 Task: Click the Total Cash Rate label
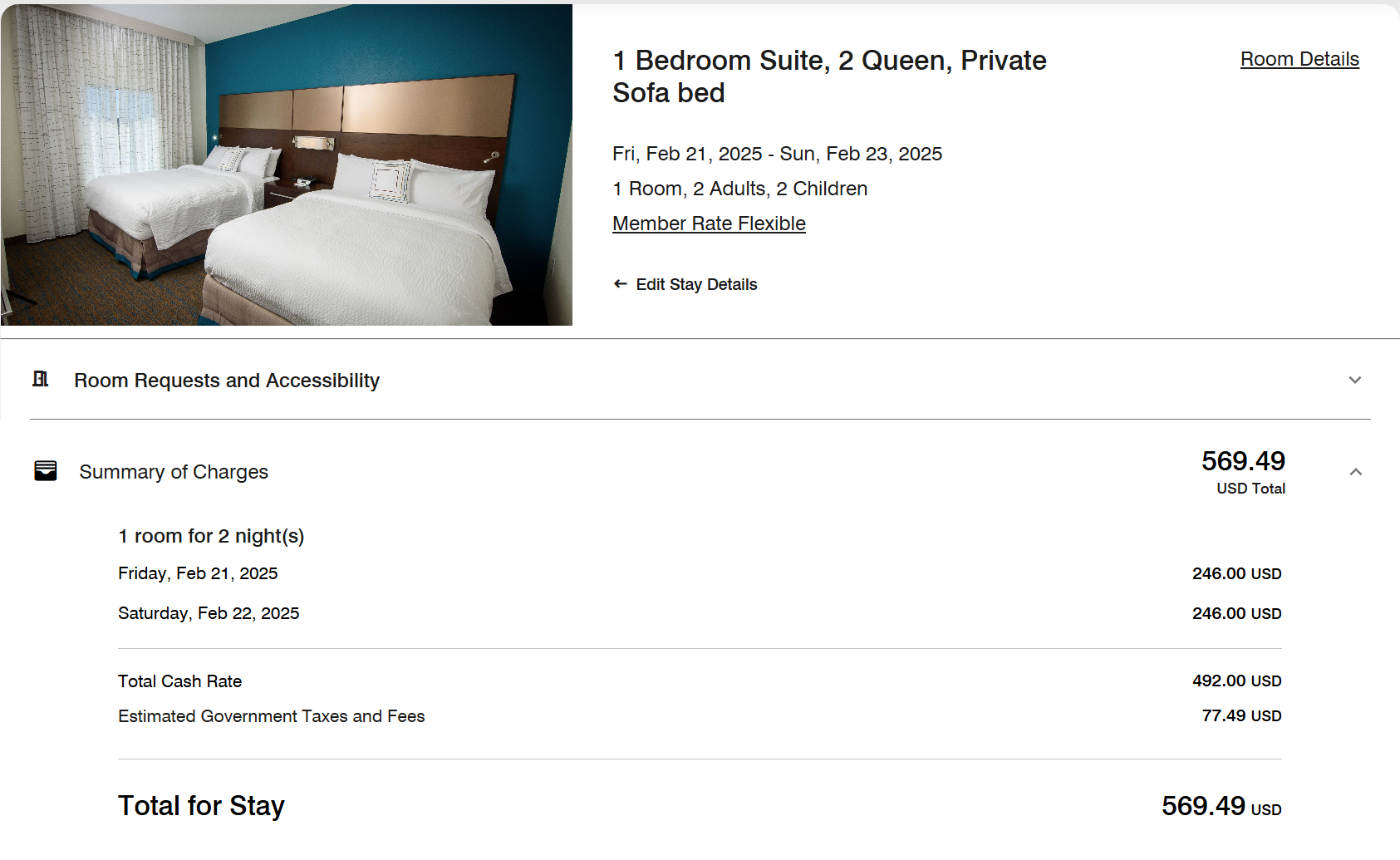(179, 681)
